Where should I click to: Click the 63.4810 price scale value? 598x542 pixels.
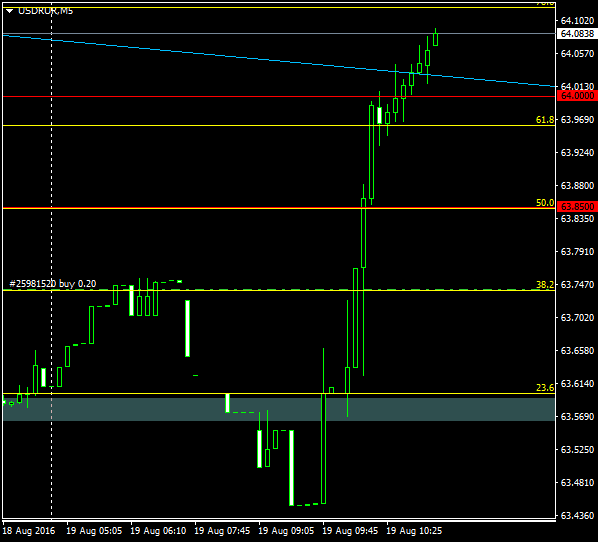(x=577, y=482)
